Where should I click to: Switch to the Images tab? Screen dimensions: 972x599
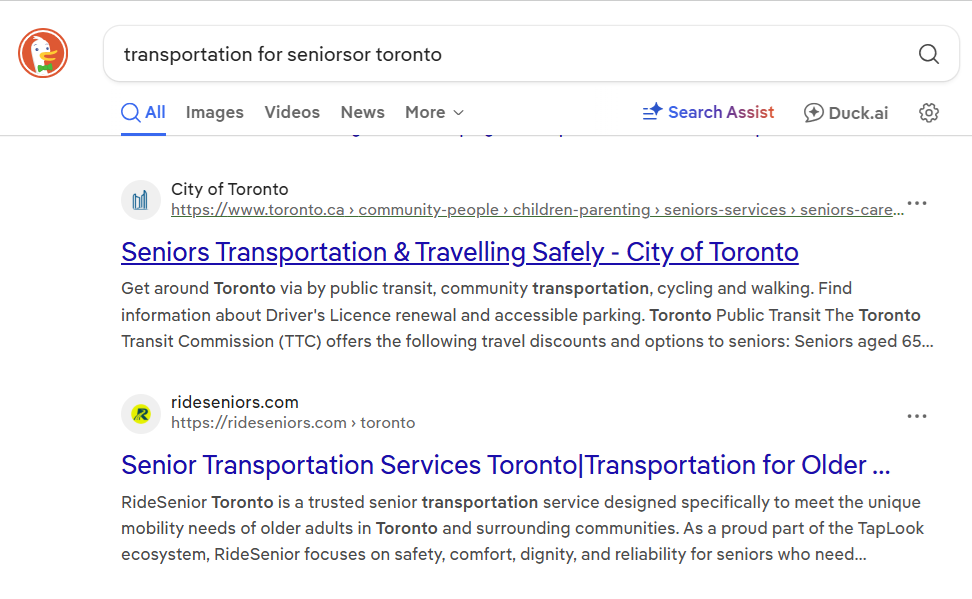(x=214, y=112)
